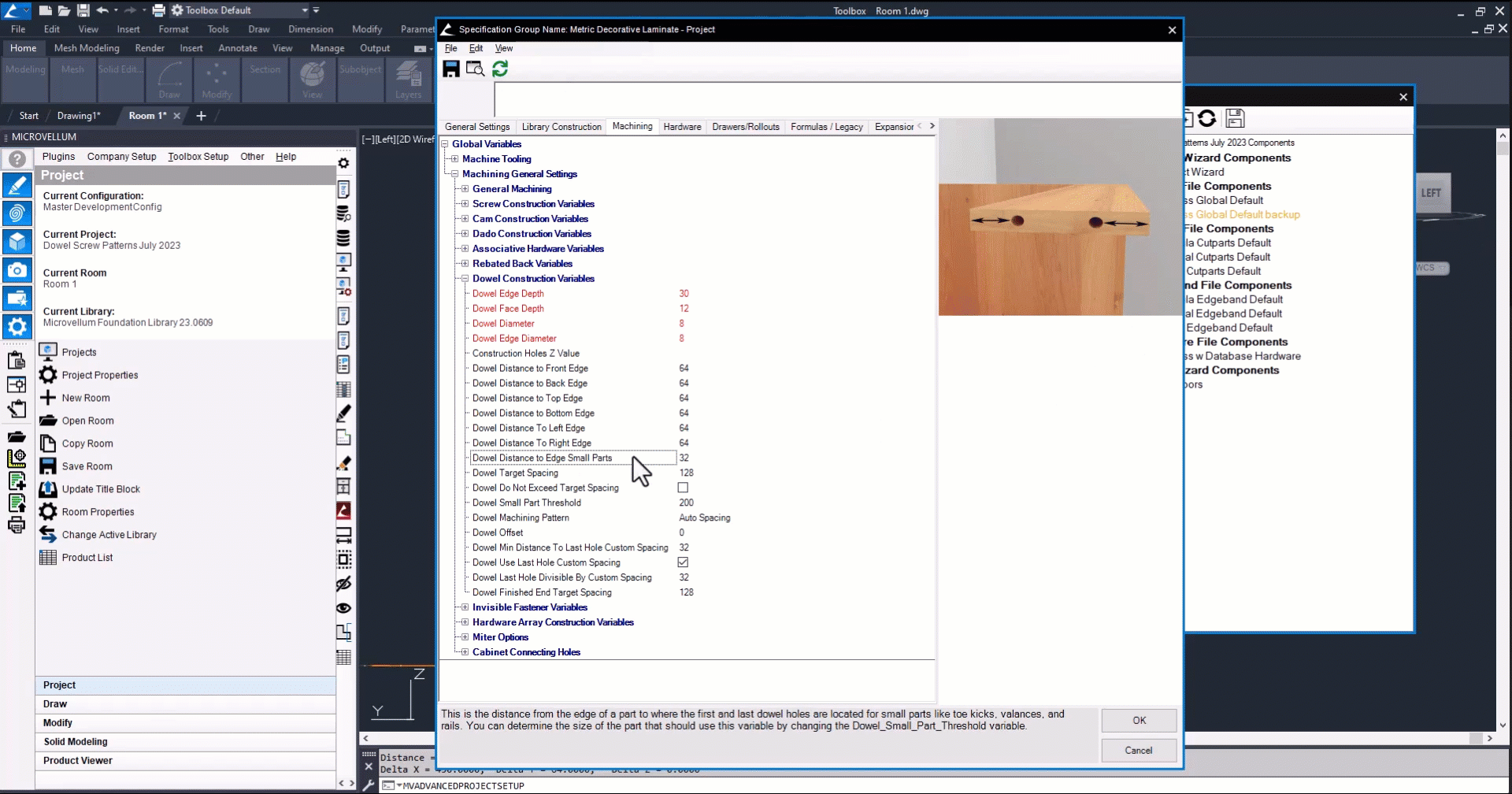Click the green refresh arrows icon
This screenshot has width=1512, height=794.
click(500, 69)
